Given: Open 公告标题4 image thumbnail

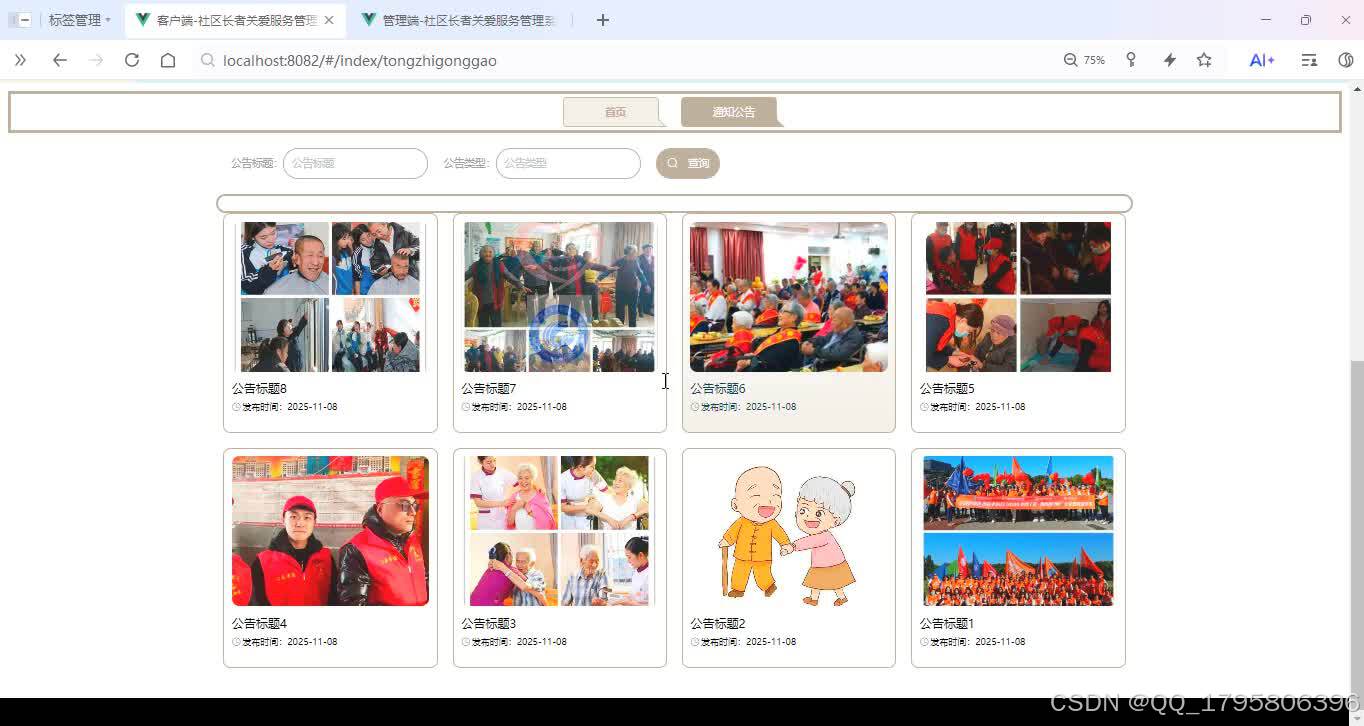Looking at the screenshot, I should pos(330,531).
